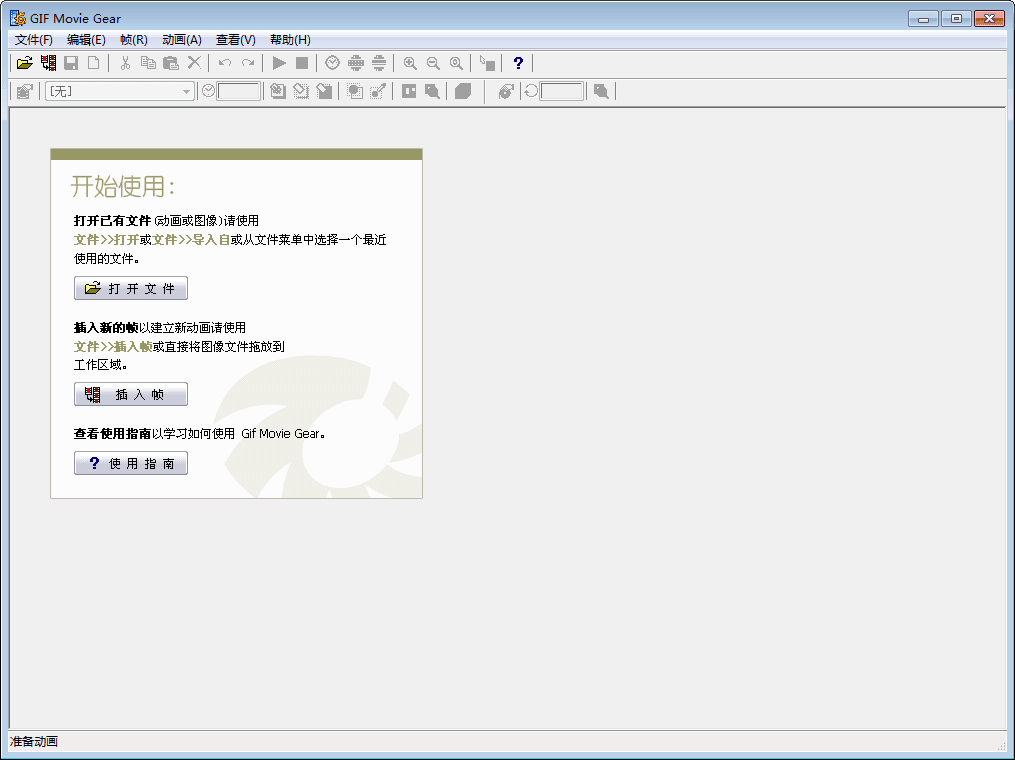Screen dimensions: 1015x760
Task: Click the zoom in magnifier icon
Action: (410, 63)
